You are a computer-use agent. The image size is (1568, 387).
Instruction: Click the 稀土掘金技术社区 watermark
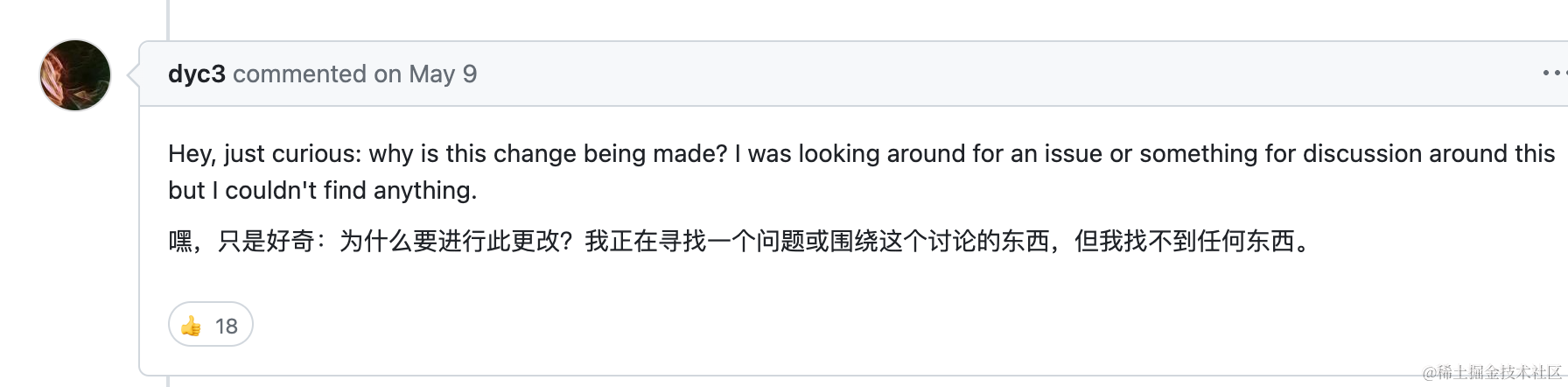tap(1492, 373)
